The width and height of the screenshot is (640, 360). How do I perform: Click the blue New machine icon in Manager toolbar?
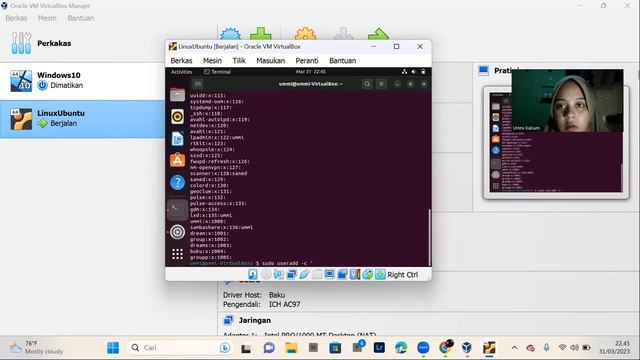230,34
